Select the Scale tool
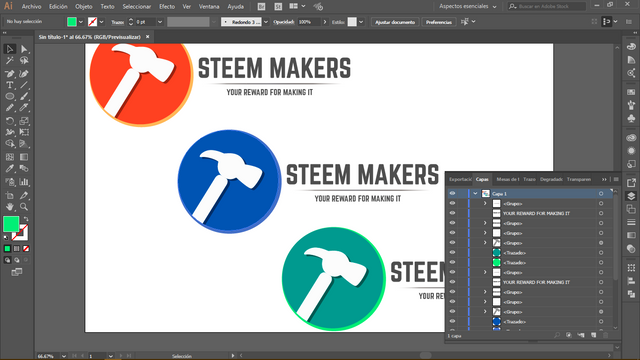This screenshot has width=640, height=360. 24,121
